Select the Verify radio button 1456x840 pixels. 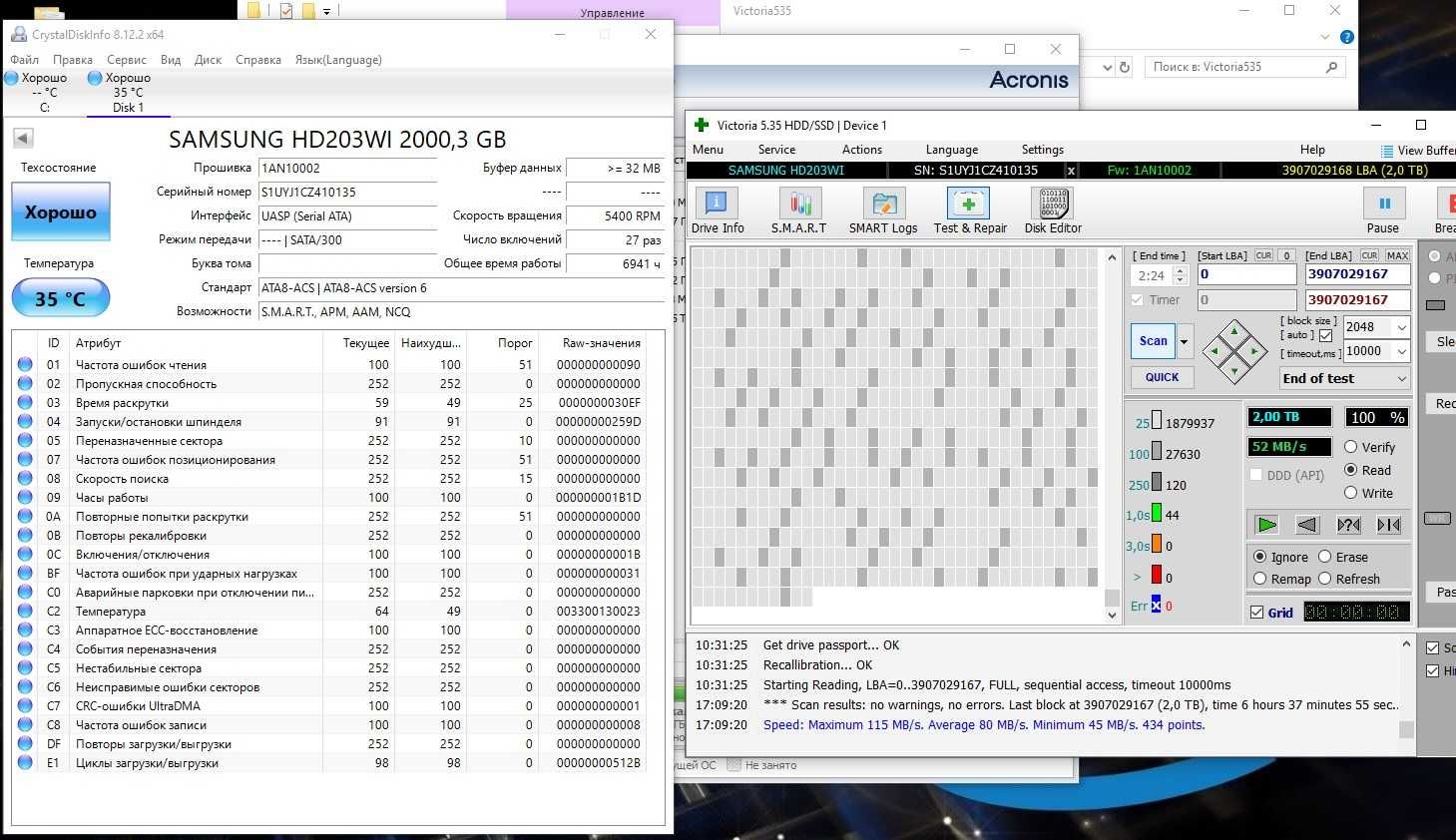click(1351, 447)
